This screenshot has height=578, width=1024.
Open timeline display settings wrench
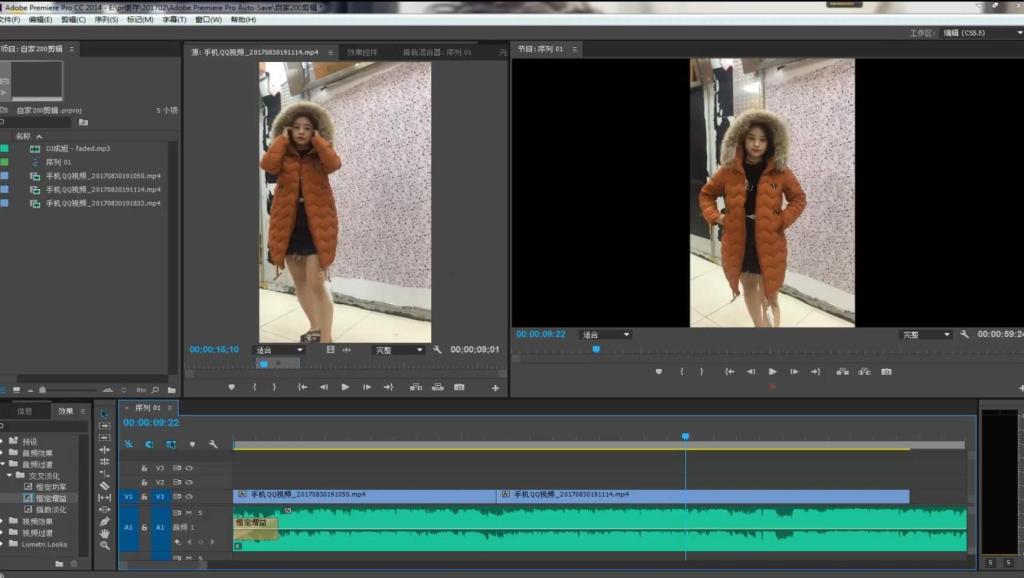click(213, 444)
